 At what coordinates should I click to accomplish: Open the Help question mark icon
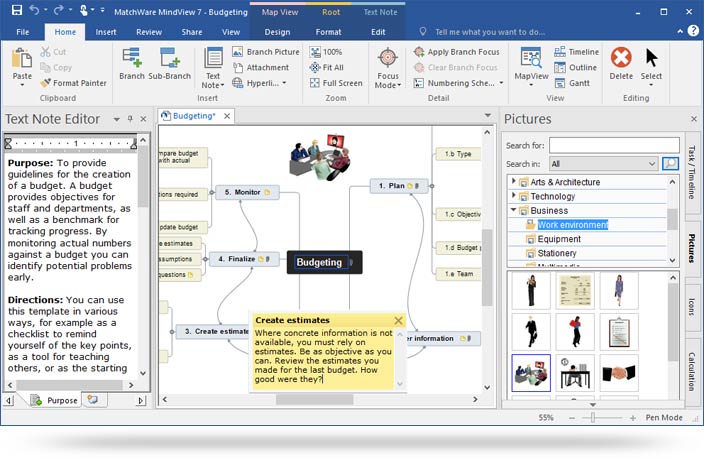(x=693, y=31)
